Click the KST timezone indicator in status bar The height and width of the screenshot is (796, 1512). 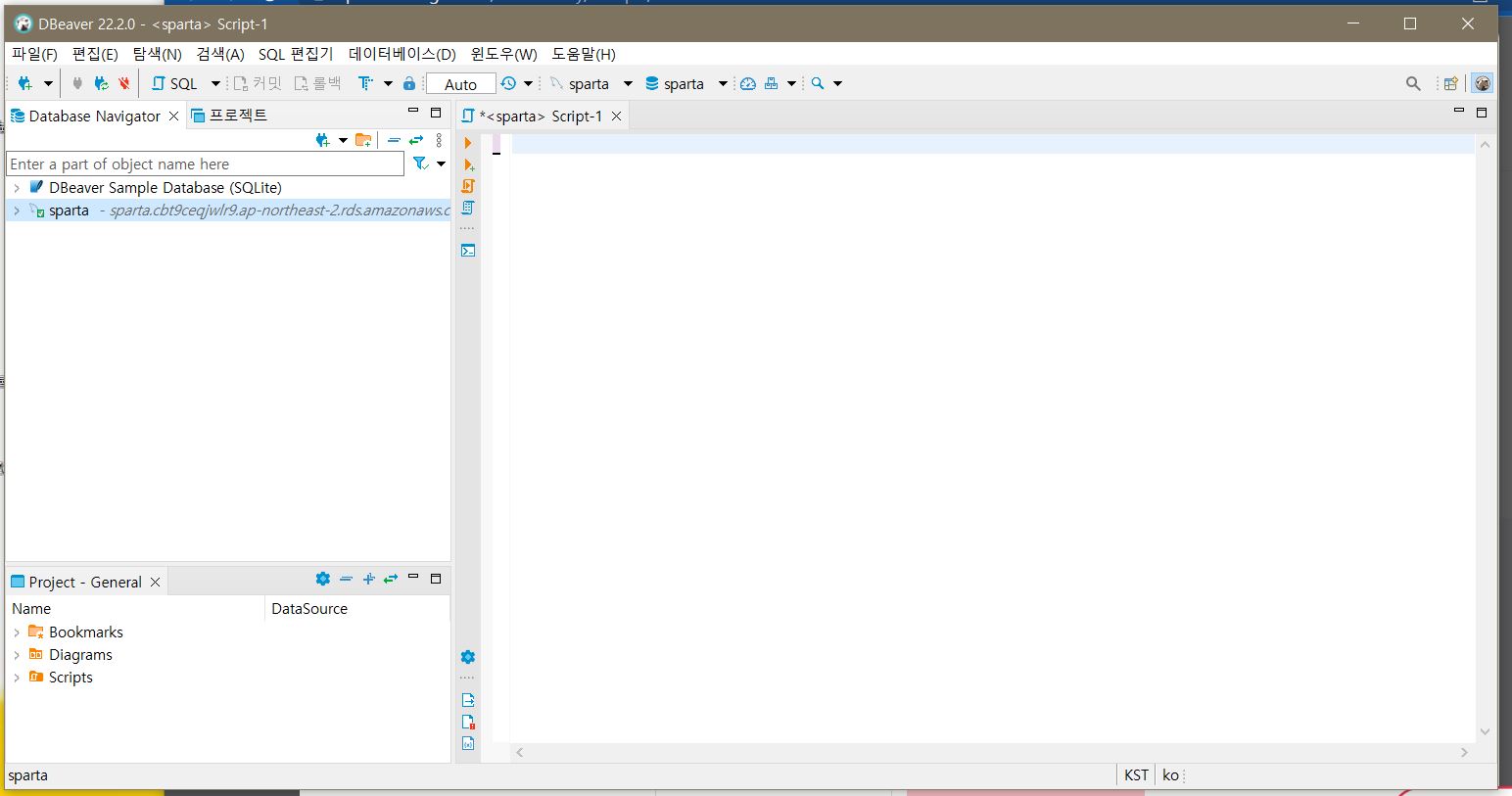pyautogui.click(x=1136, y=774)
